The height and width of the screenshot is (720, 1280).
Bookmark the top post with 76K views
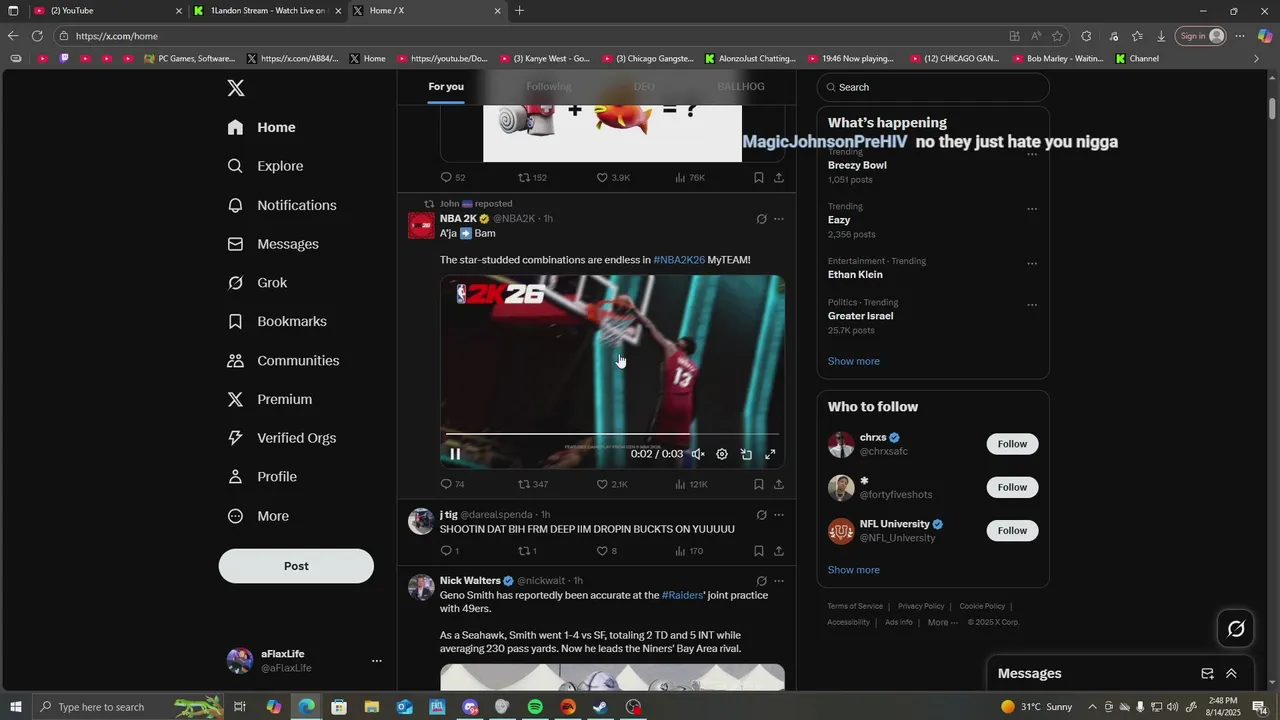(x=759, y=178)
